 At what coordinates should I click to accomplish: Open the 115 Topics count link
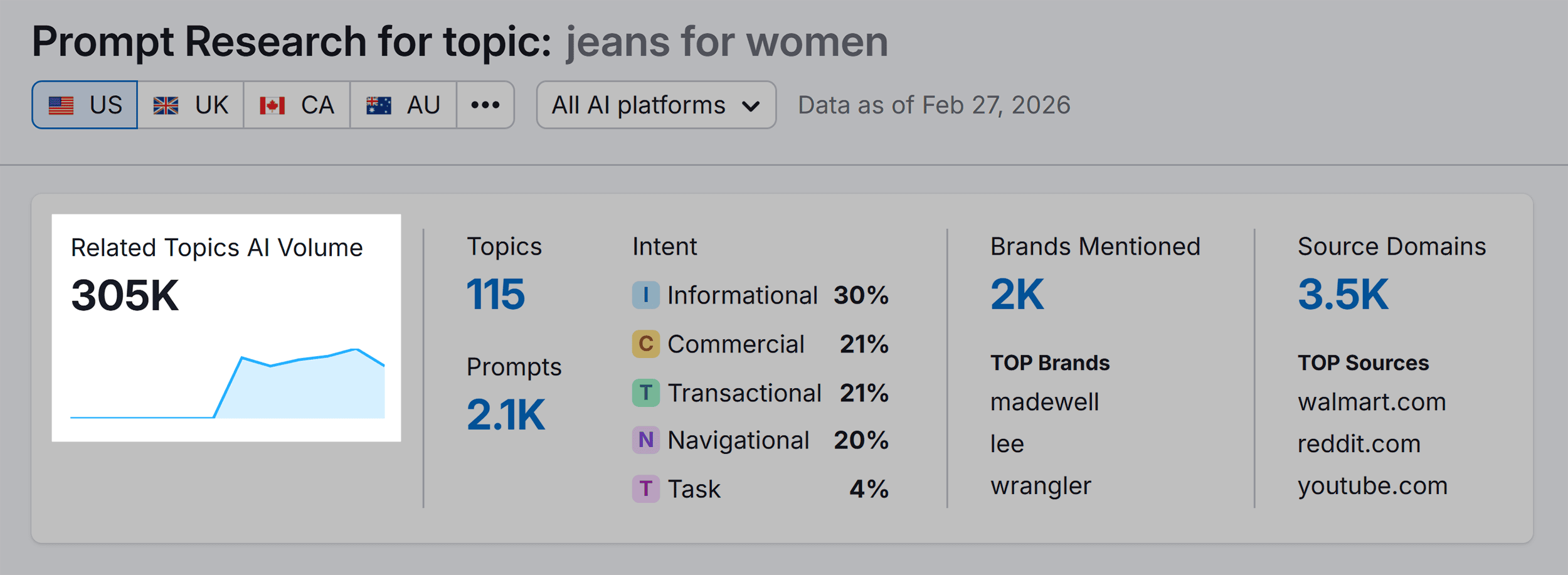[x=495, y=294]
